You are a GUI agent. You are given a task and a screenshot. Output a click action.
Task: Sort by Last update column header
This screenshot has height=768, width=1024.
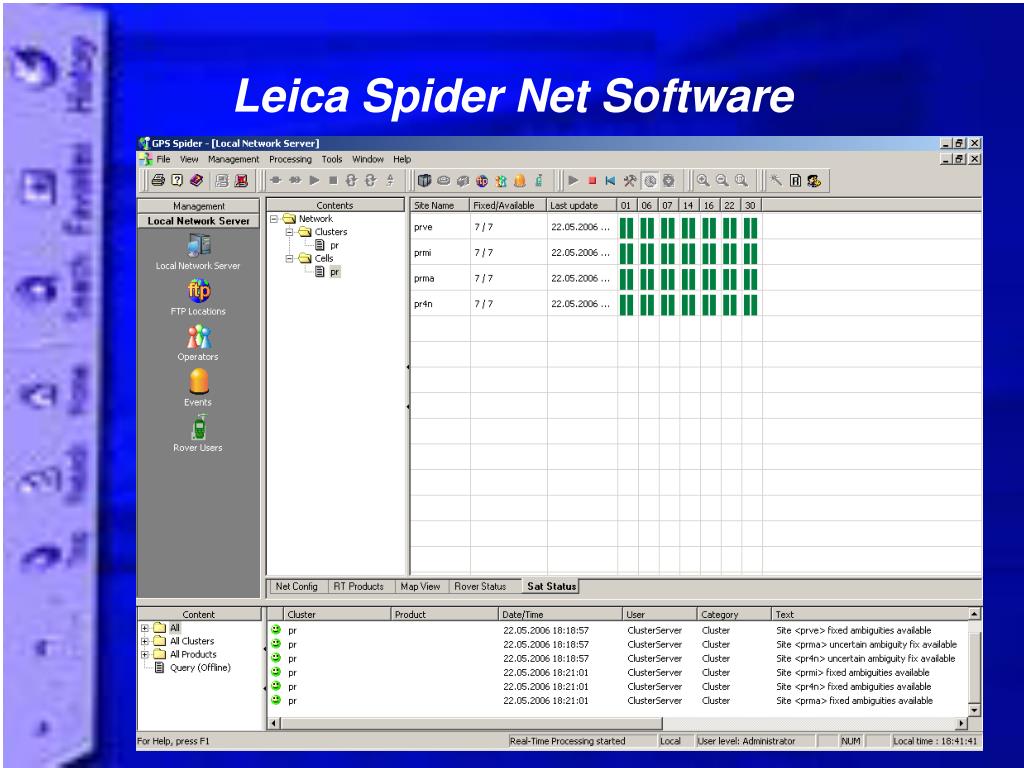[582, 205]
